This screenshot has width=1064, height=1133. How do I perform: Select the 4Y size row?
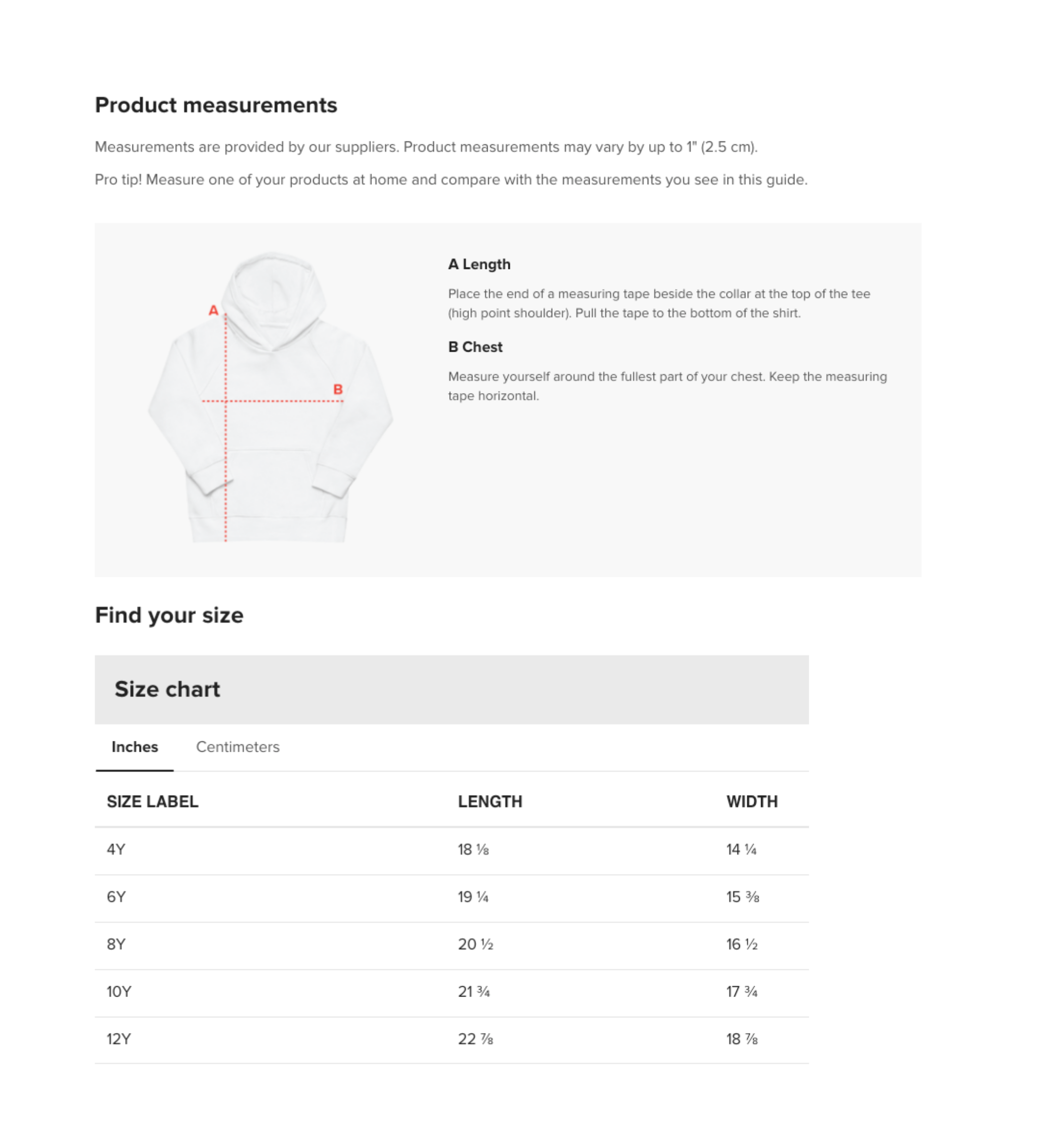451,850
